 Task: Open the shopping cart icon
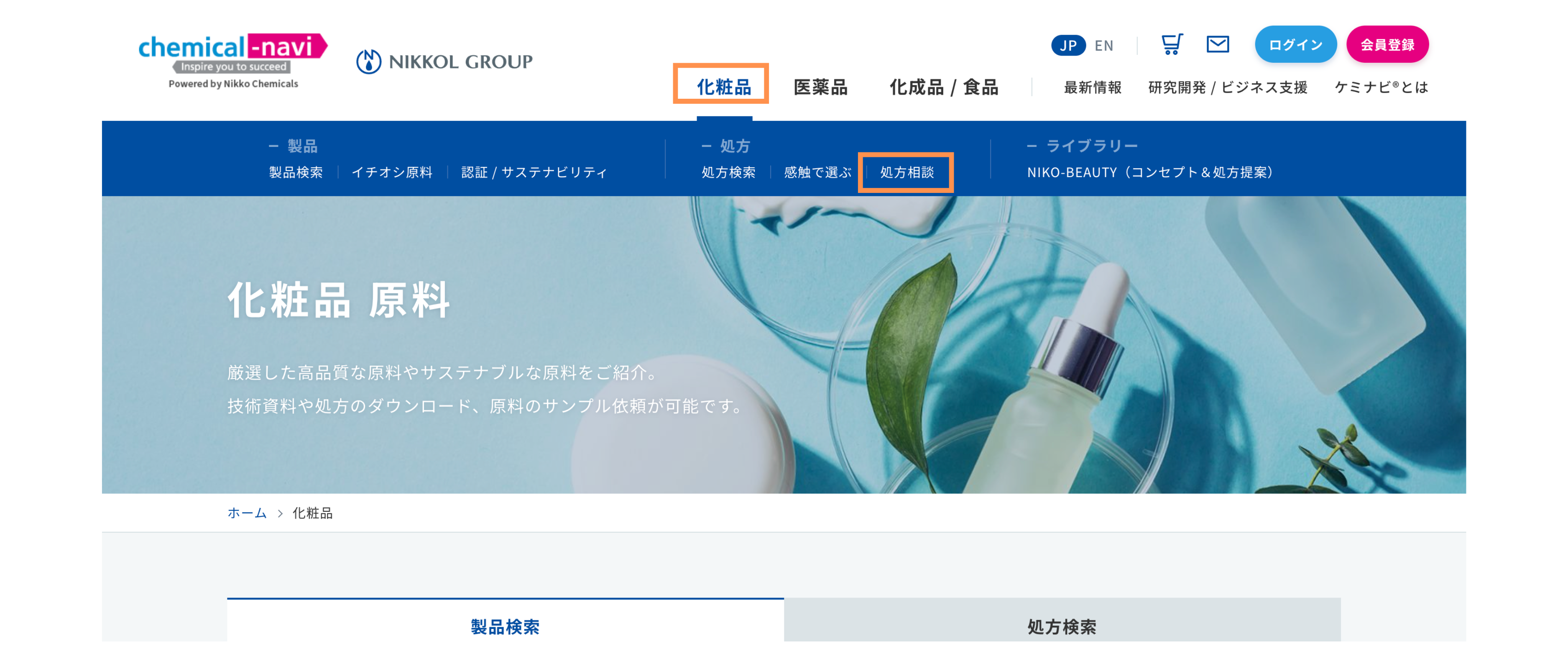point(1172,44)
